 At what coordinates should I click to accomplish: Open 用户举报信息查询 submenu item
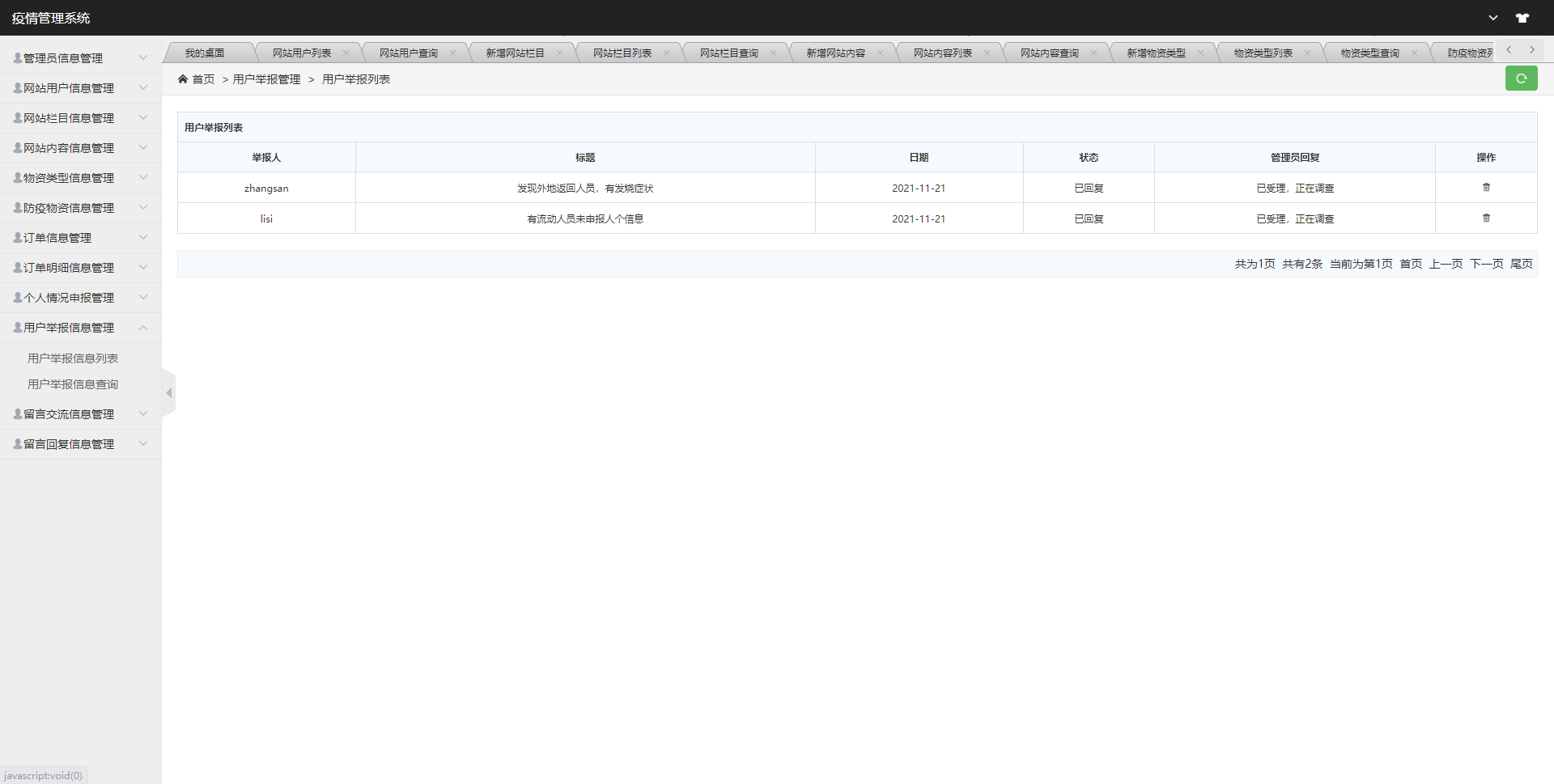click(73, 384)
